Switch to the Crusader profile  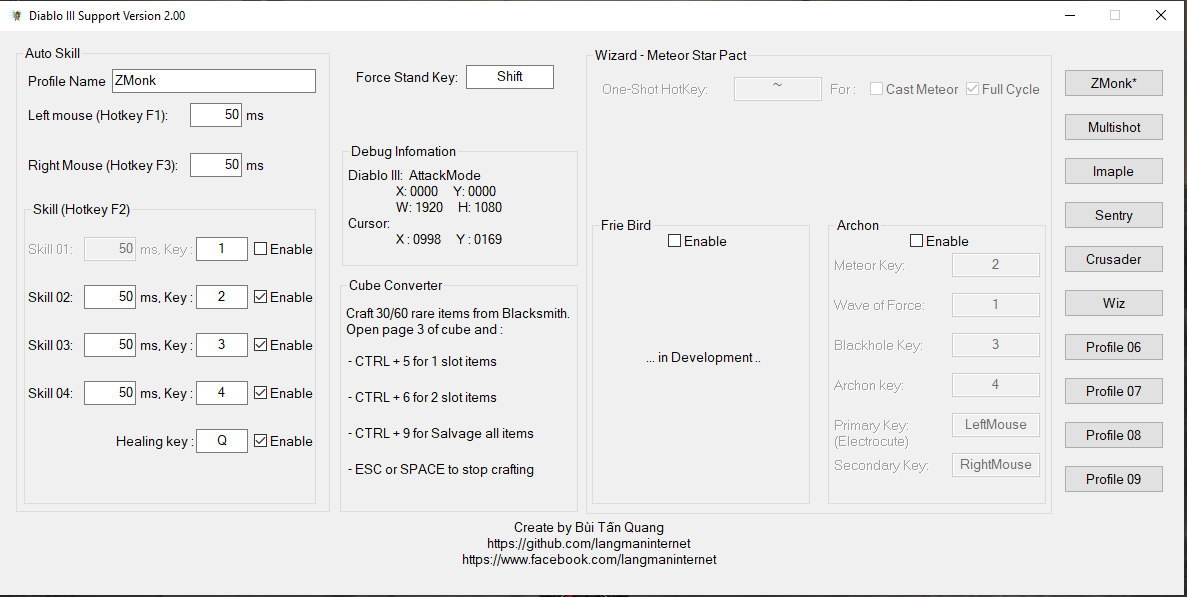coord(1114,259)
